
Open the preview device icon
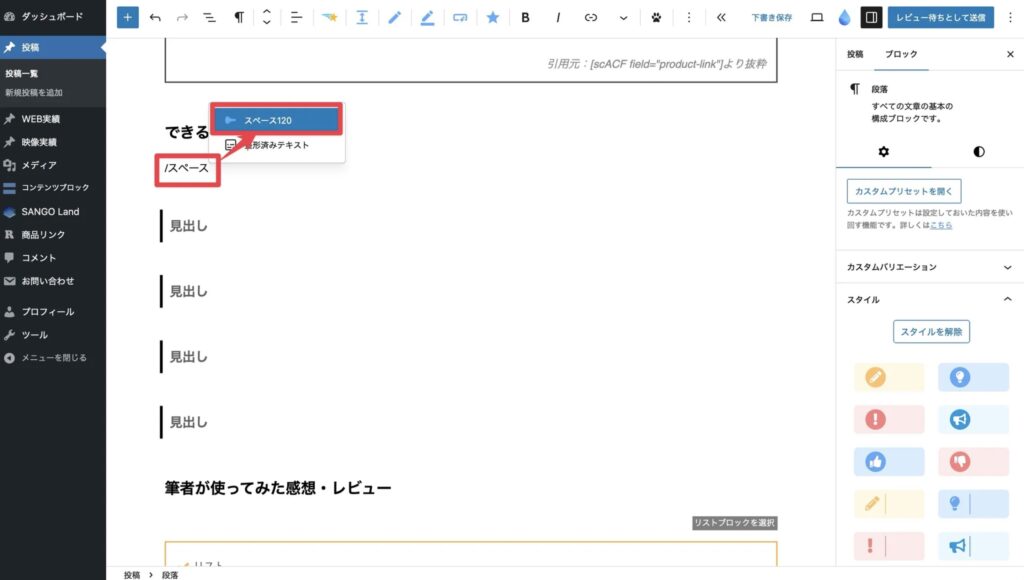816,17
